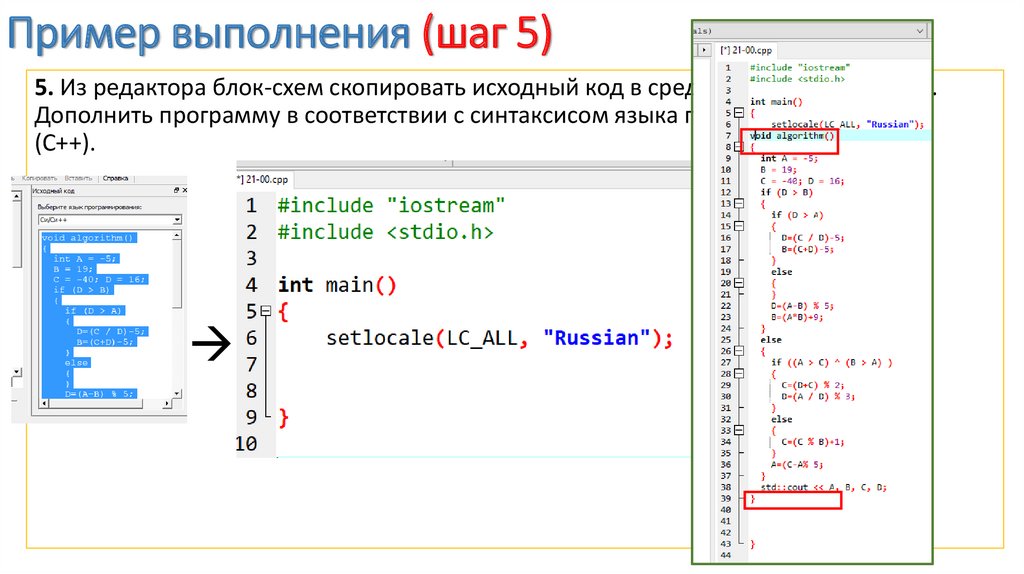Select the [*] 21-00.cpp tab in right editor
The image size is (1024, 574).
746,50
